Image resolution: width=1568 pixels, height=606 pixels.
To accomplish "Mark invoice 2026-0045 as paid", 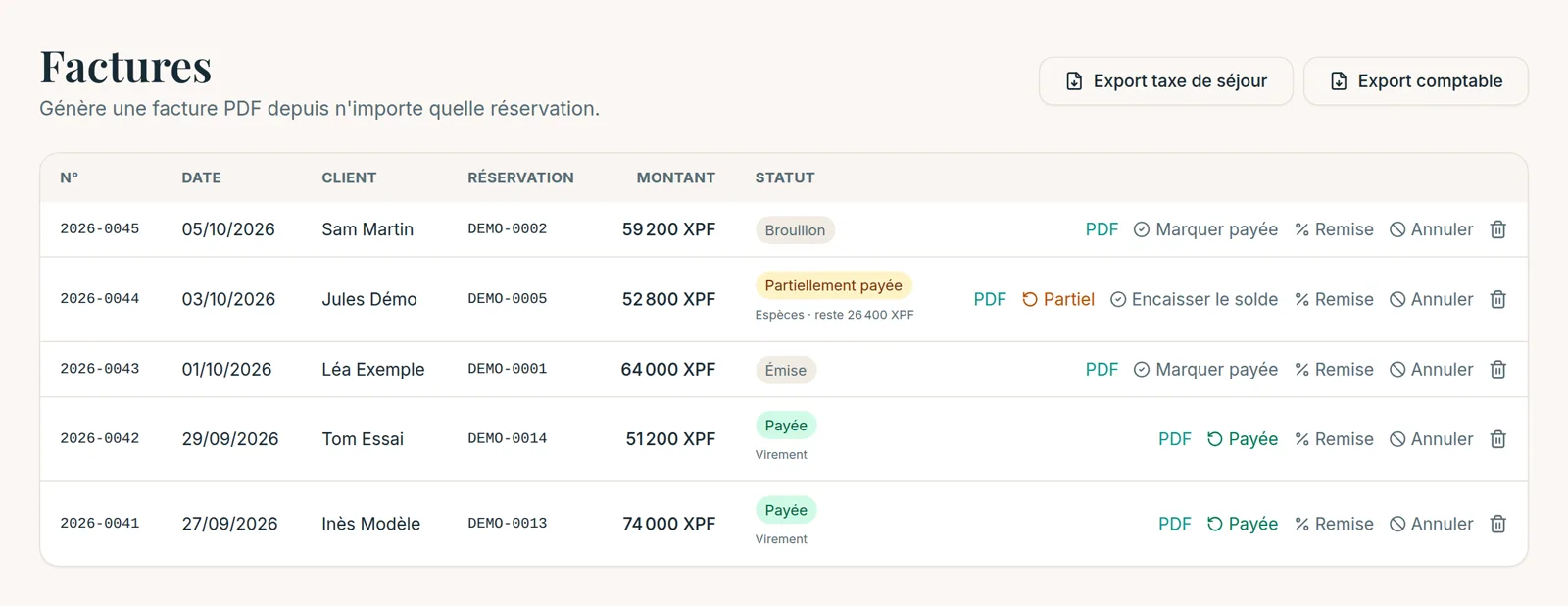I will [x=1205, y=229].
